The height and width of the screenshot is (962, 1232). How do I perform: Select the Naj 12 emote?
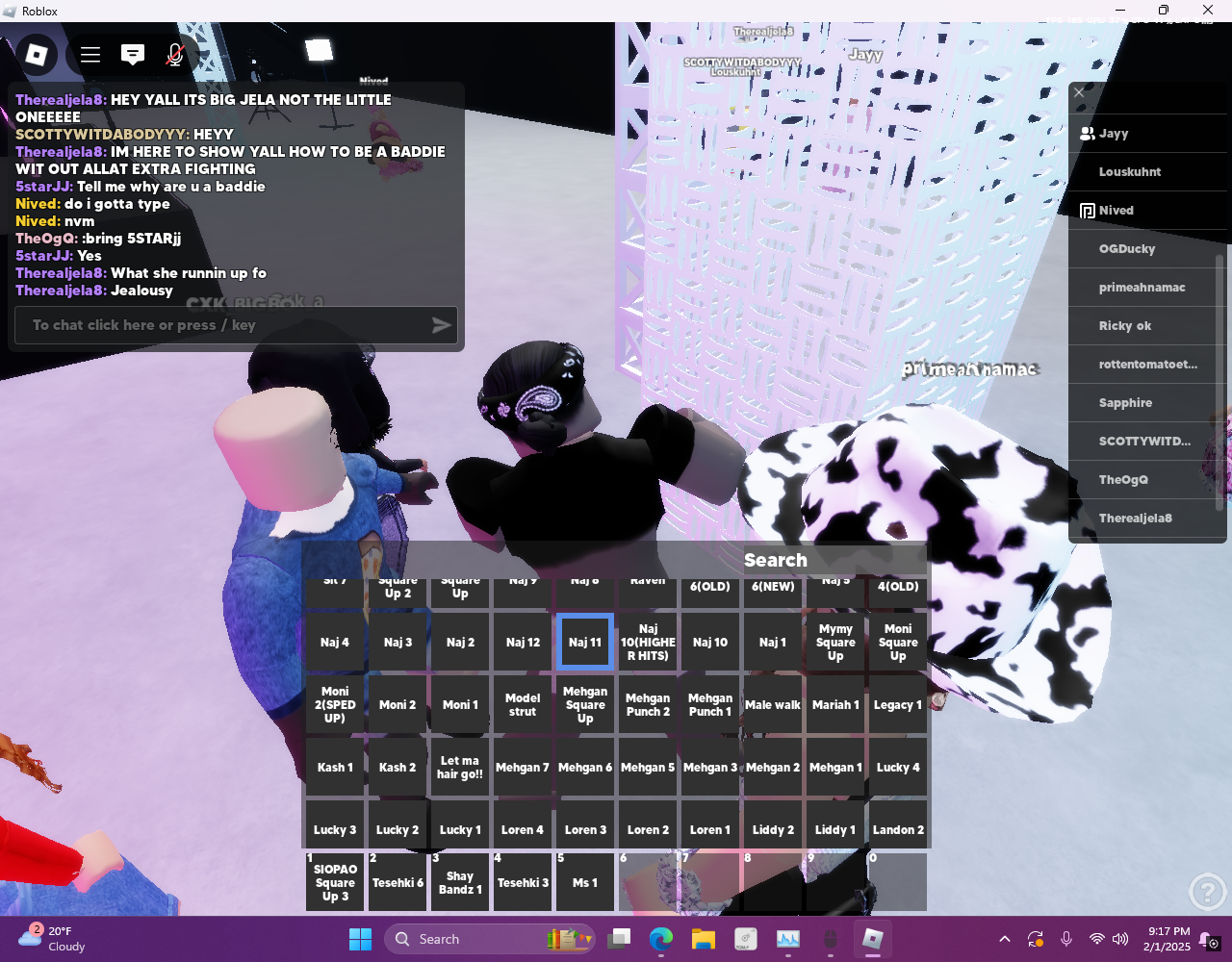tap(523, 643)
